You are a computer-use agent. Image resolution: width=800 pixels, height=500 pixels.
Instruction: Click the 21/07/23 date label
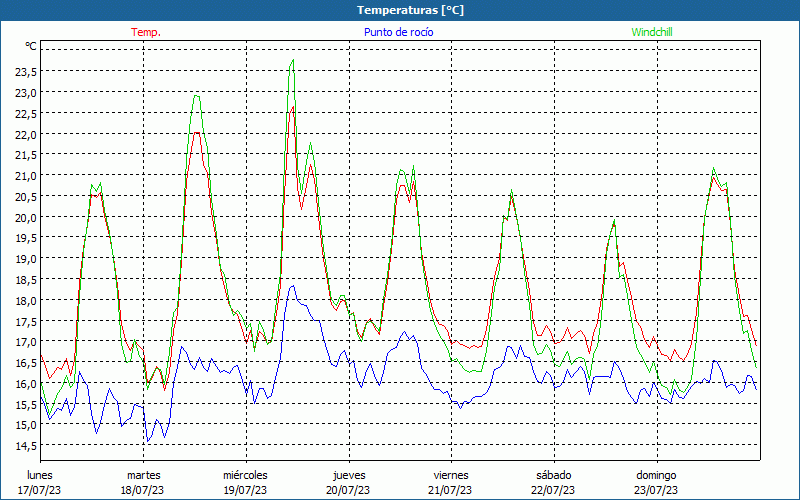pos(450,490)
